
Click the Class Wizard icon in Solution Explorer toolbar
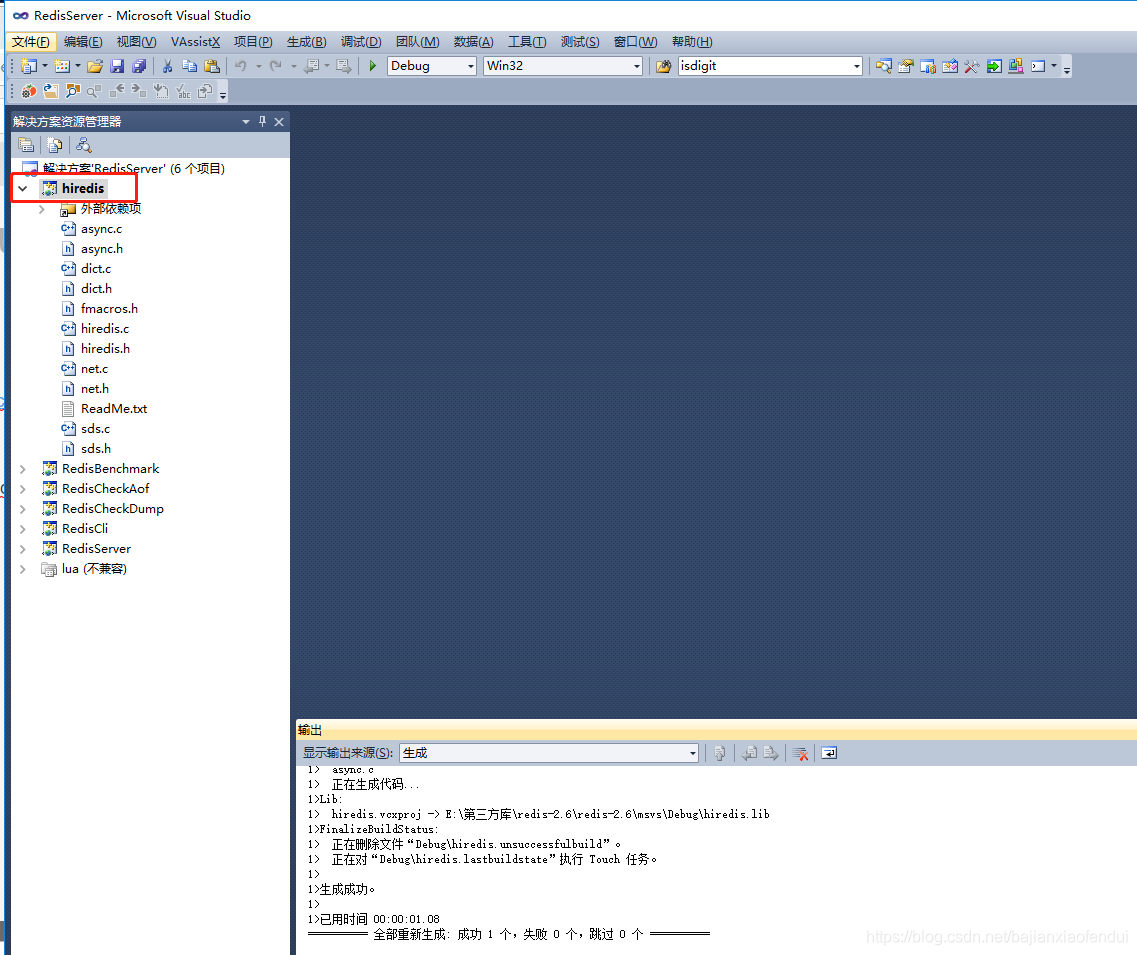click(83, 145)
